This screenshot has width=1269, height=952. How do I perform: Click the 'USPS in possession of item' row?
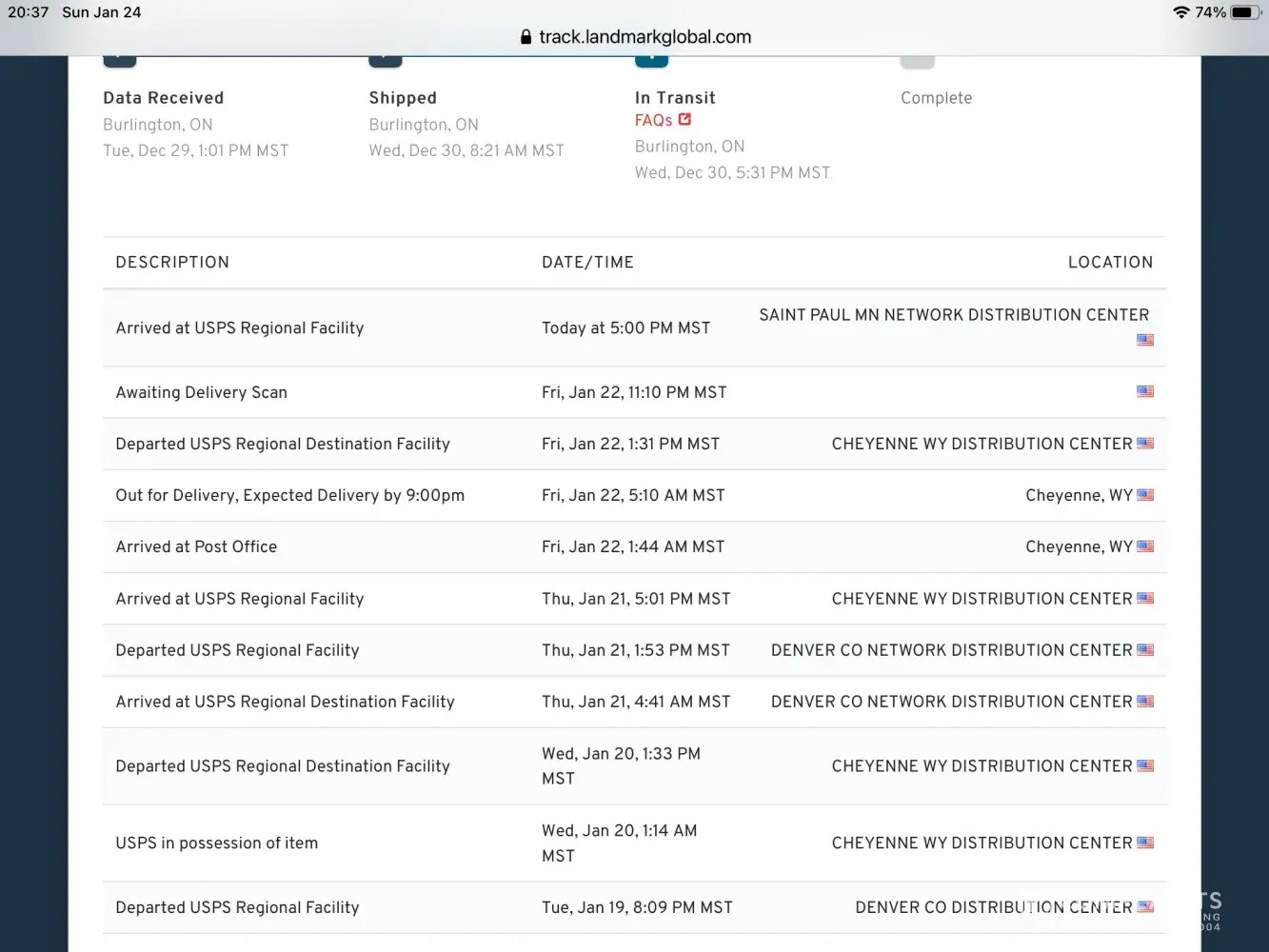pos(217,843)
